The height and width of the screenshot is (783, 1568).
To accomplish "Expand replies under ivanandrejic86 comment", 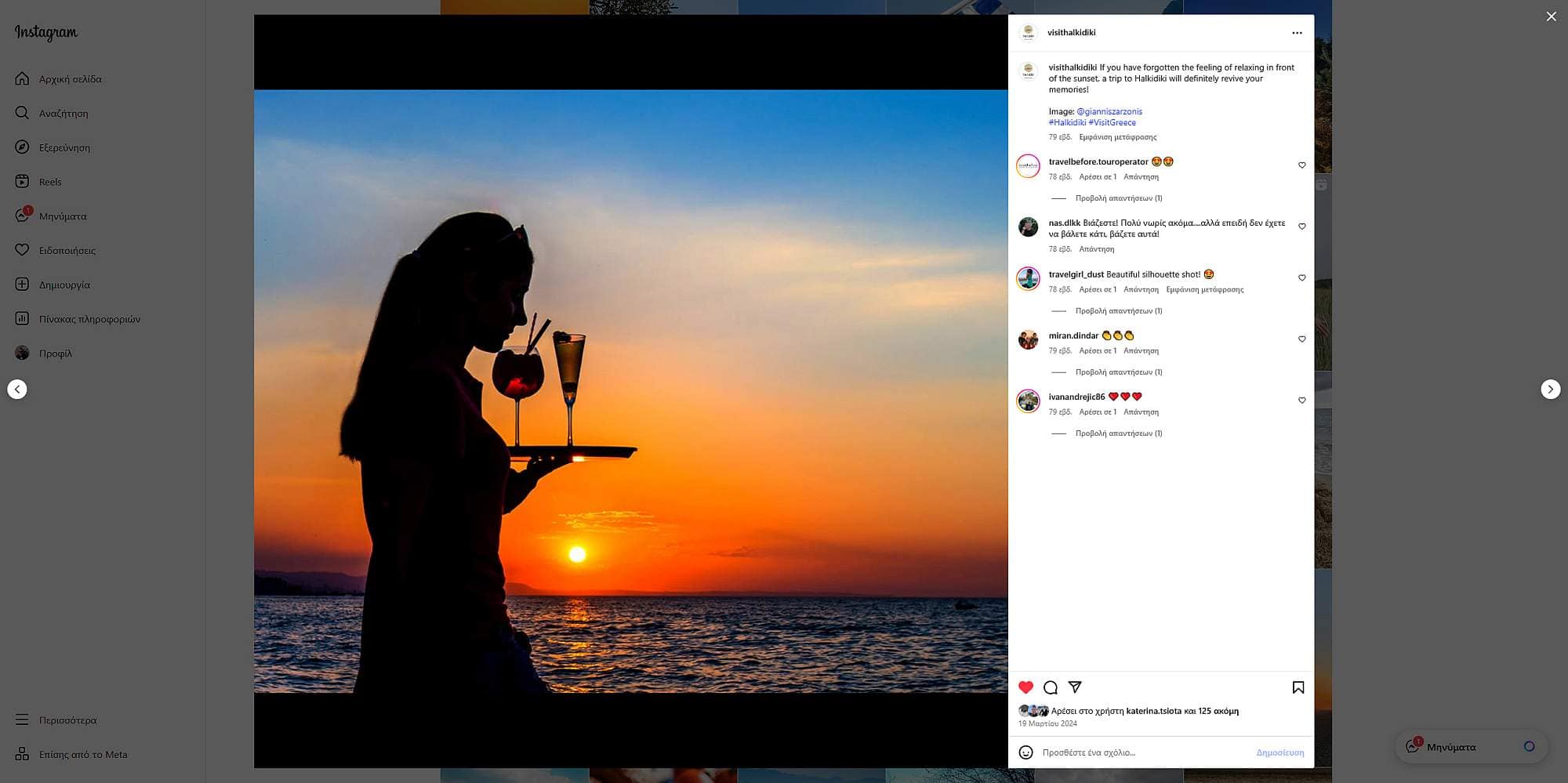I will click(x=1118, y=433).
